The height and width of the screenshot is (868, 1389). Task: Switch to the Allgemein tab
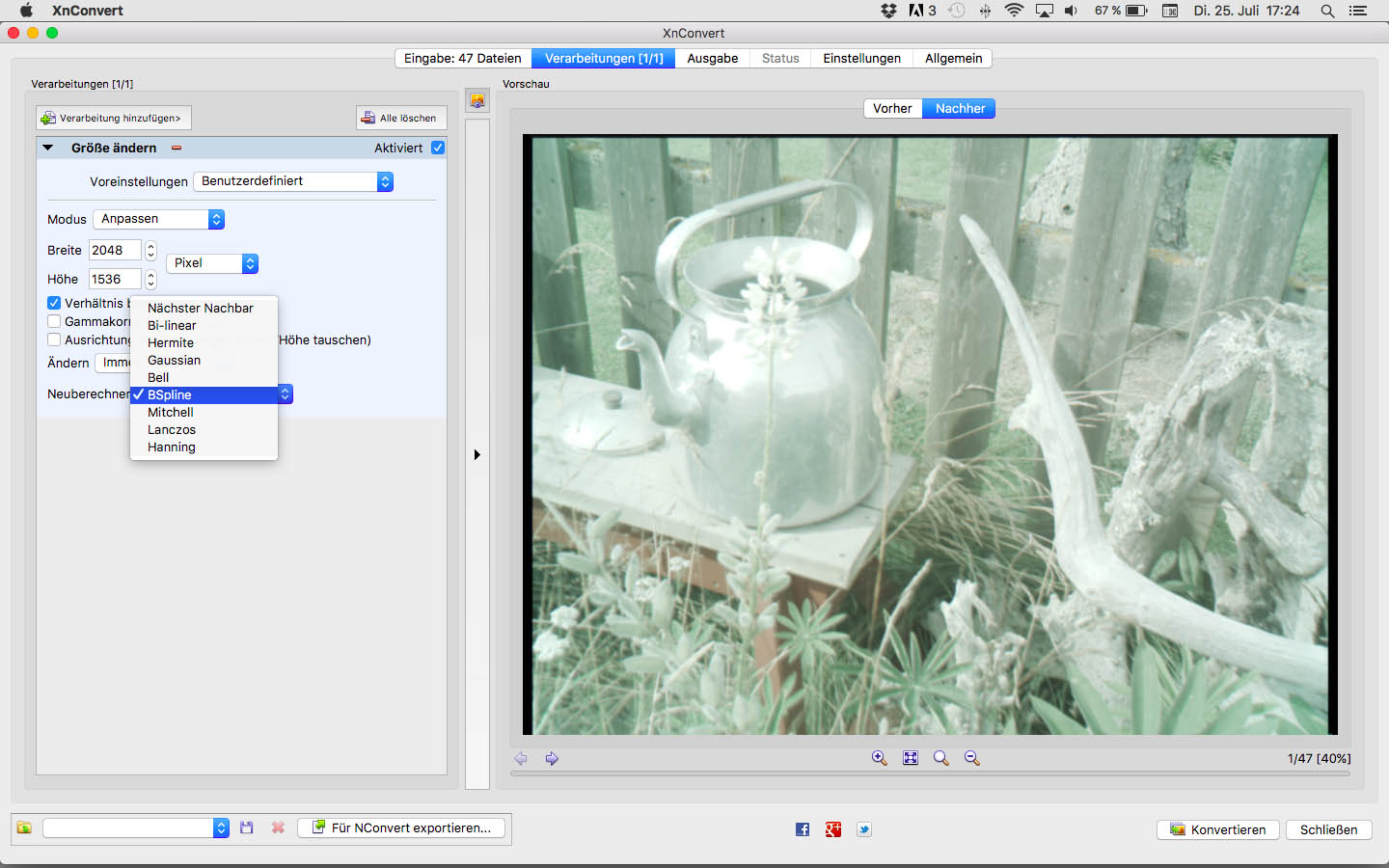(x=953, y=59)
